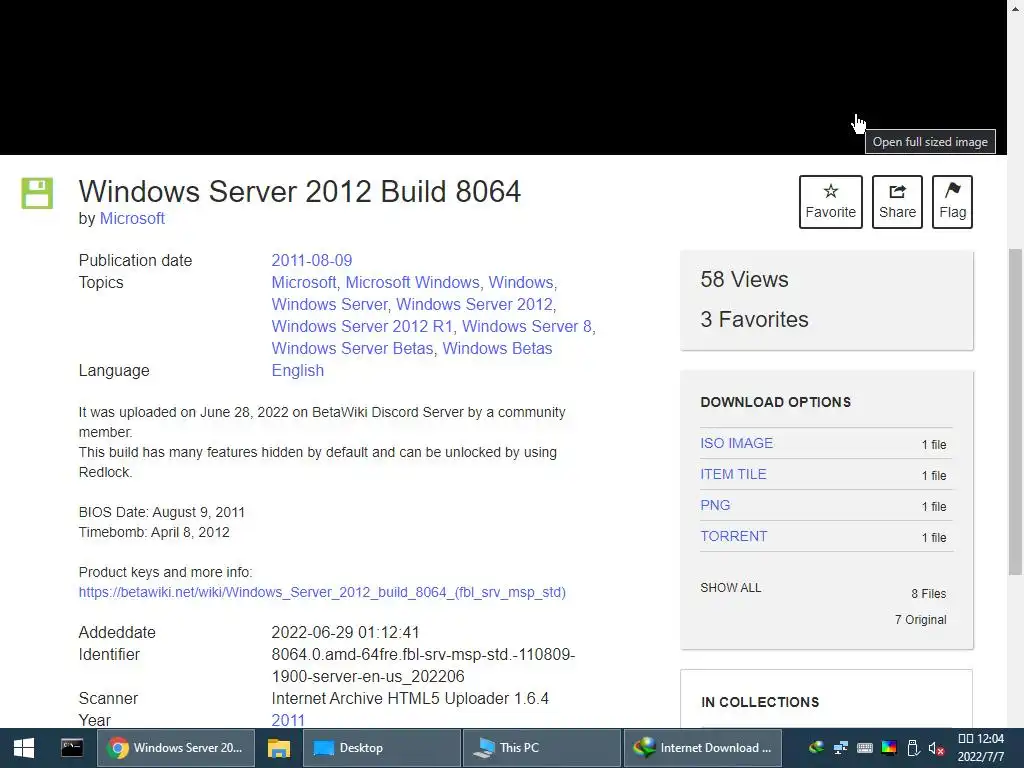Open the Share options
1024x768 pixels.
click(x=897, y=202)
